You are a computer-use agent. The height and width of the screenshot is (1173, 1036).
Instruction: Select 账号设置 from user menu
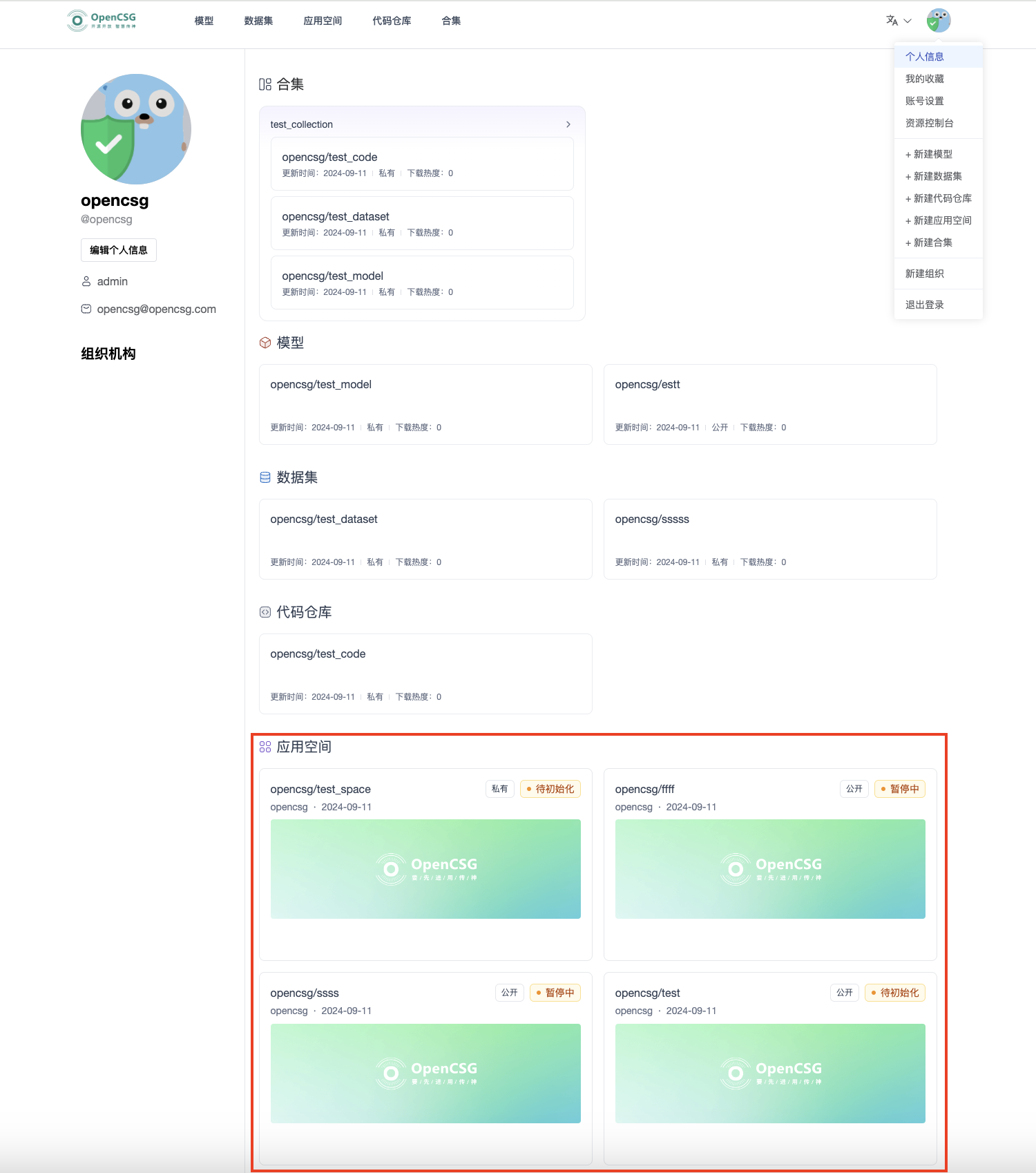[x=924, y=101]
